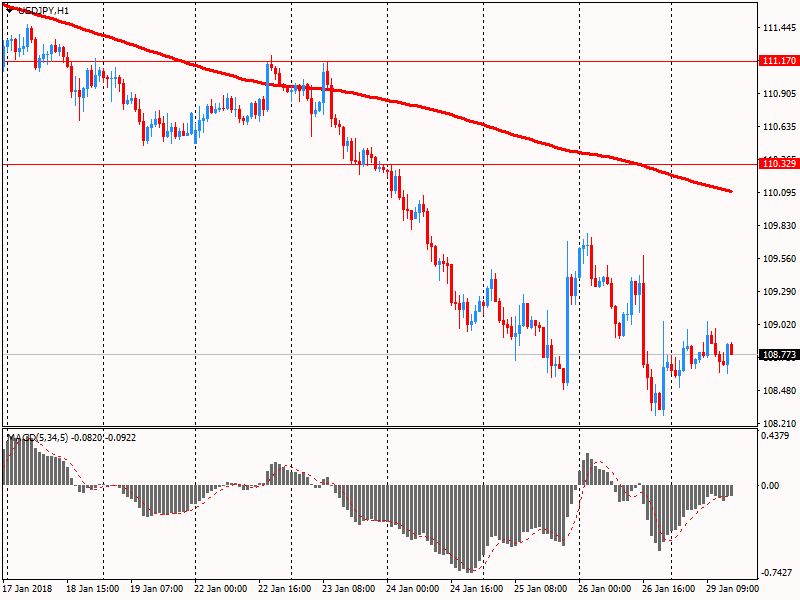Click time axis label 17 Jan 2018

[28, 588]
